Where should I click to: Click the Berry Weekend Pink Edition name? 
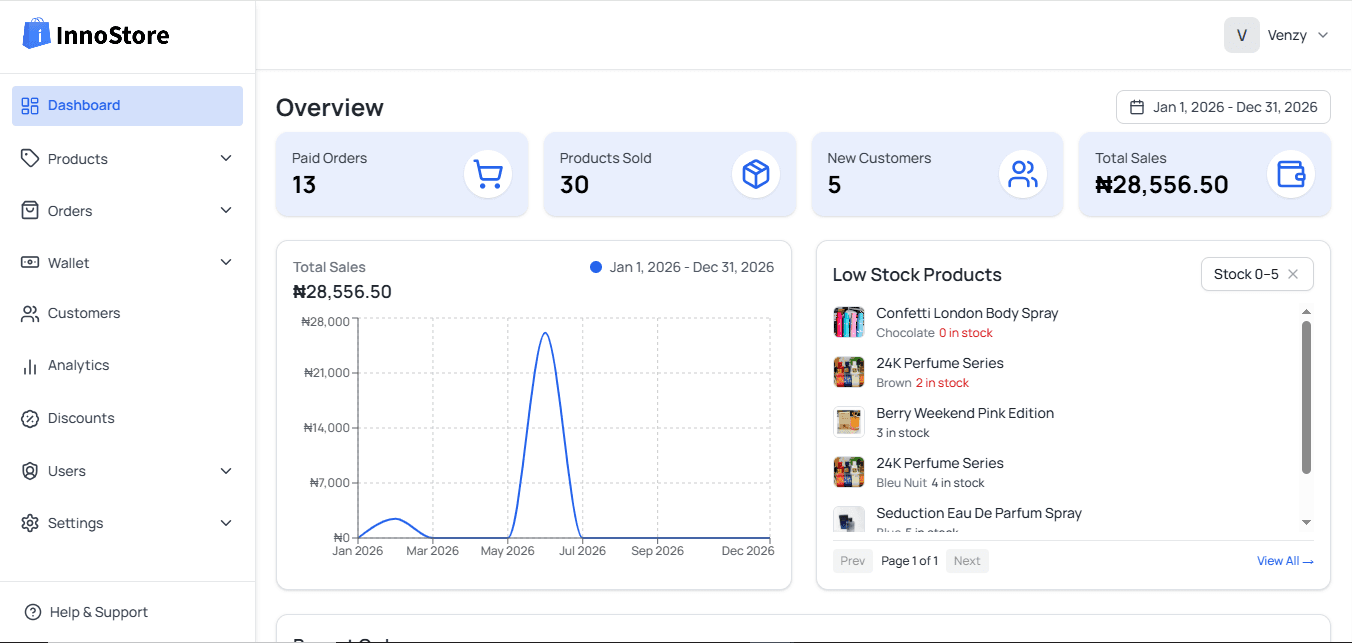965,413
